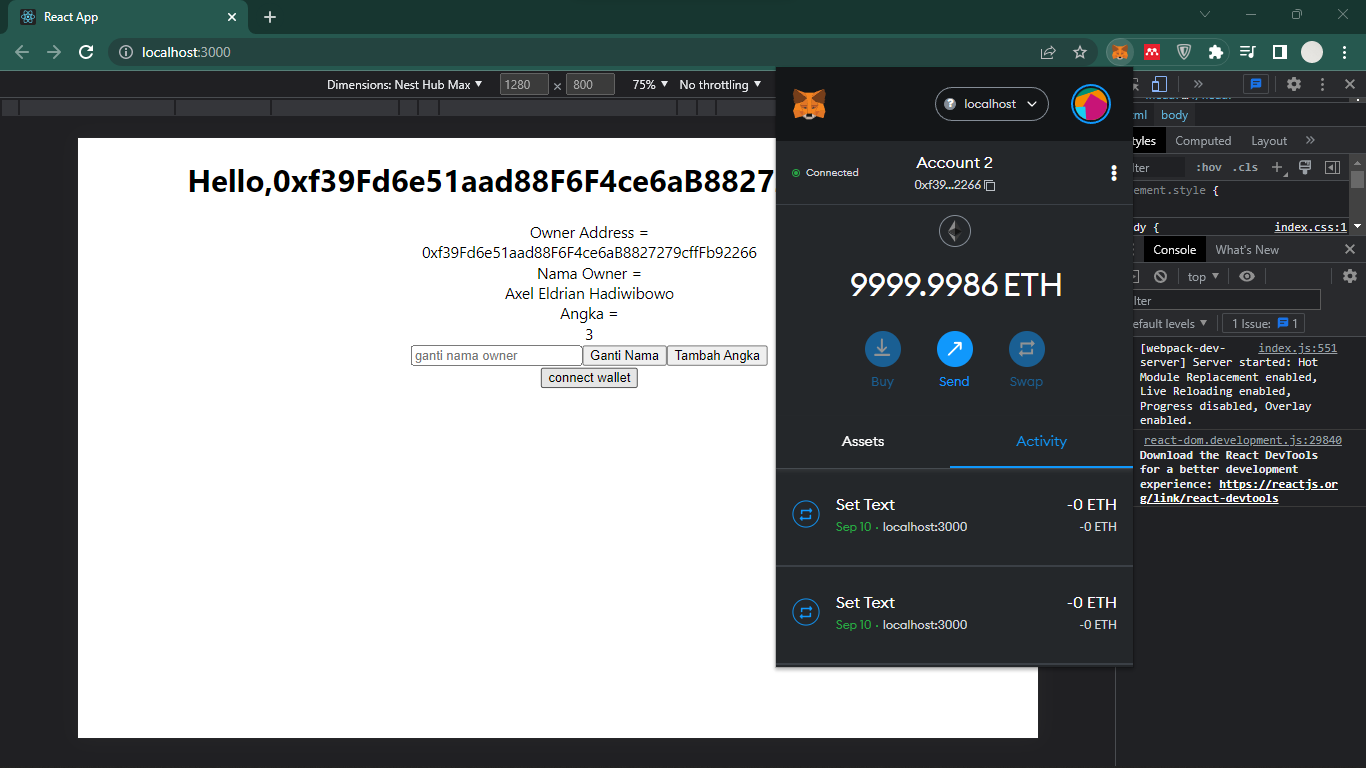Open the localhost network dropdown
The image size is (1366, 768).
coord(991,103)
